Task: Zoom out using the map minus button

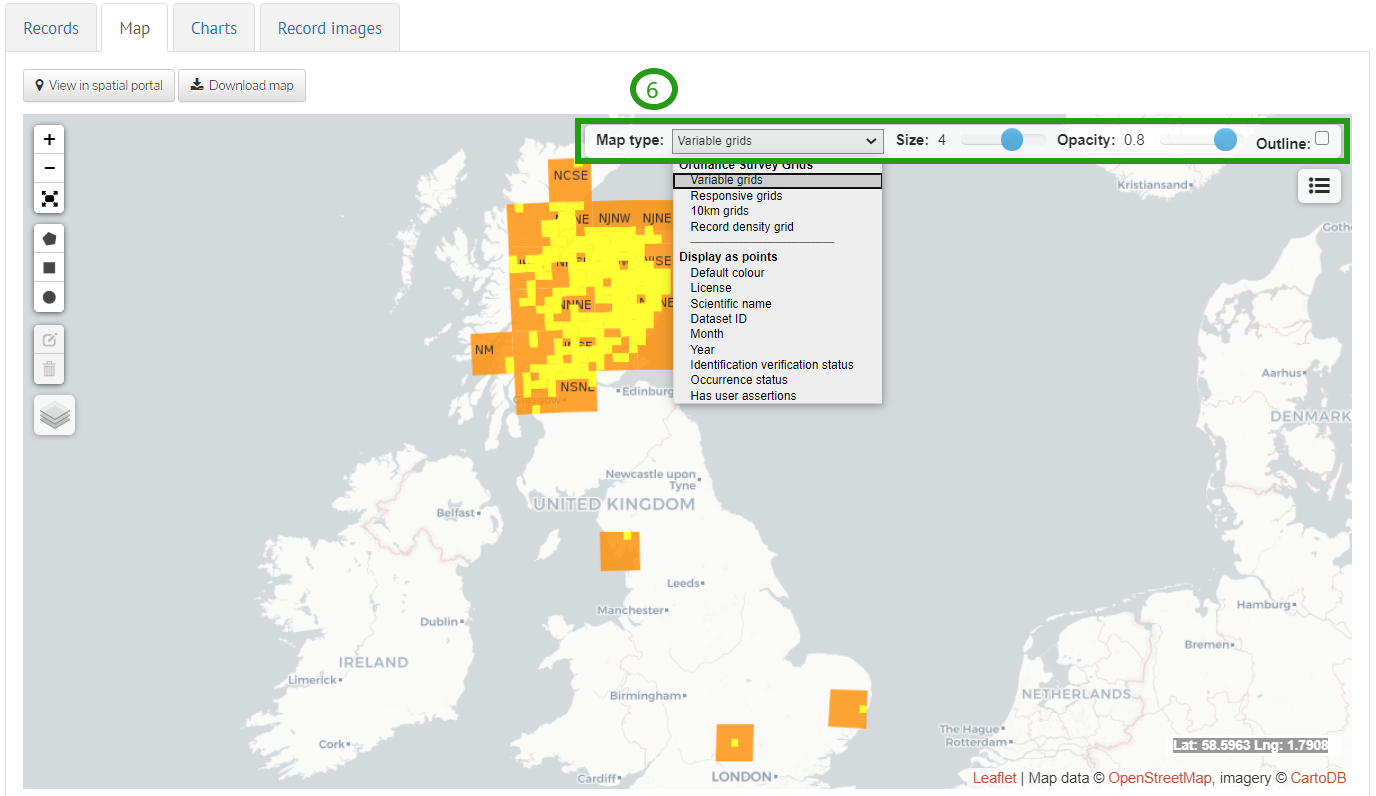Action: 48,167
